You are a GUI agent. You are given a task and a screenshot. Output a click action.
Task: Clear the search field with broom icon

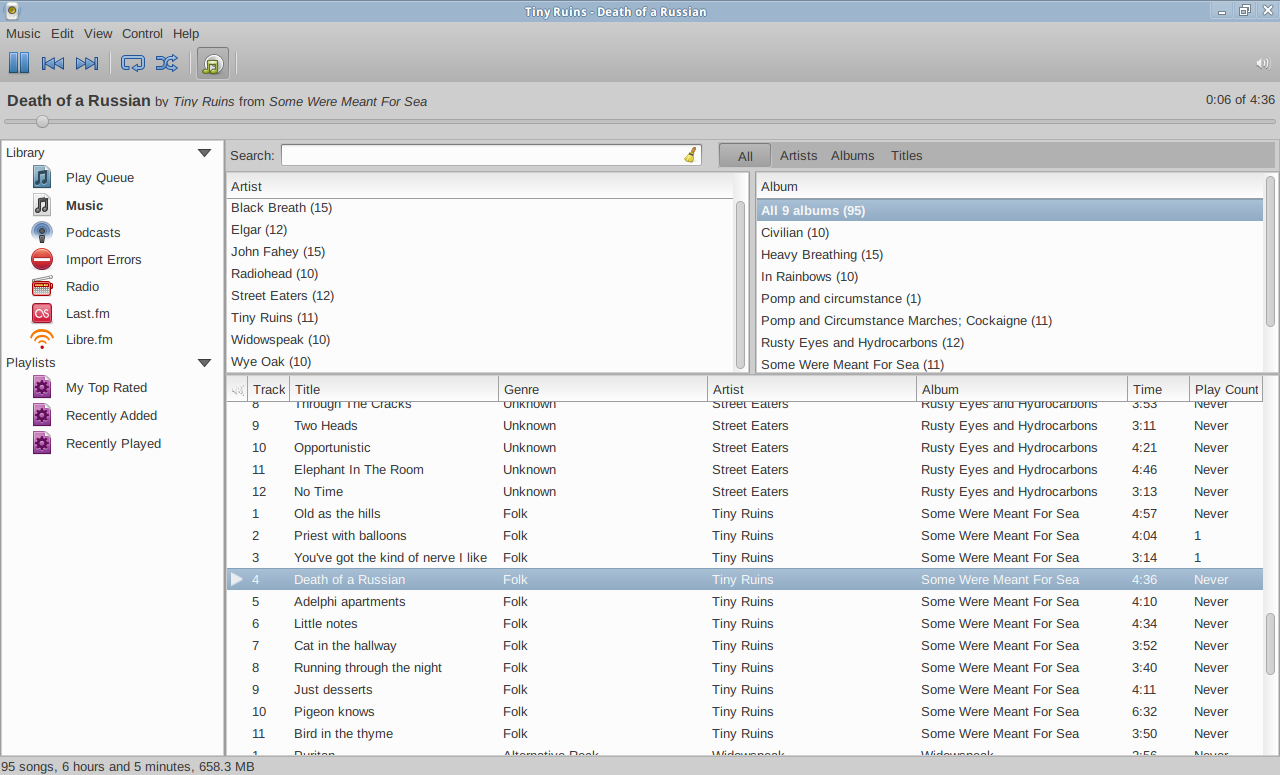coord(690,155)
